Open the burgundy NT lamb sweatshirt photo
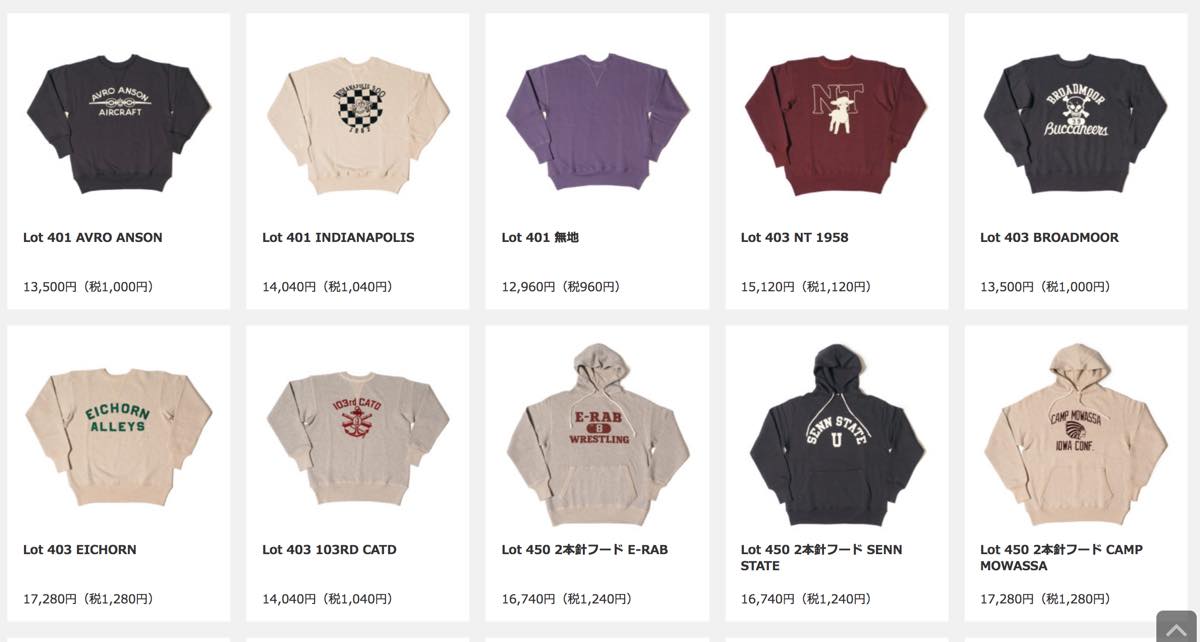 pos(836,124)
